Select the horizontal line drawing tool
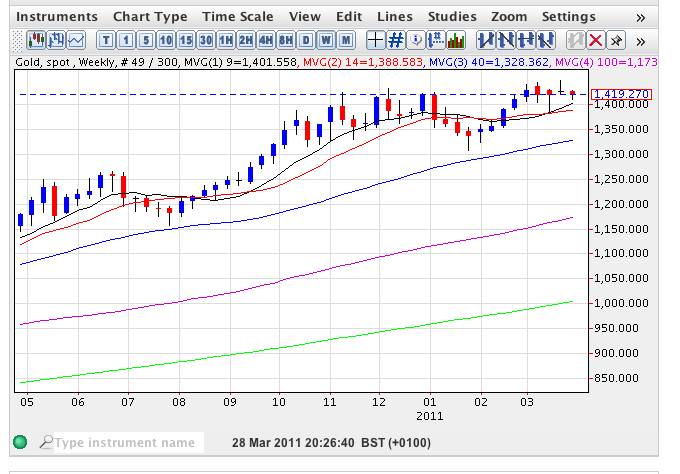 [526, 41]
